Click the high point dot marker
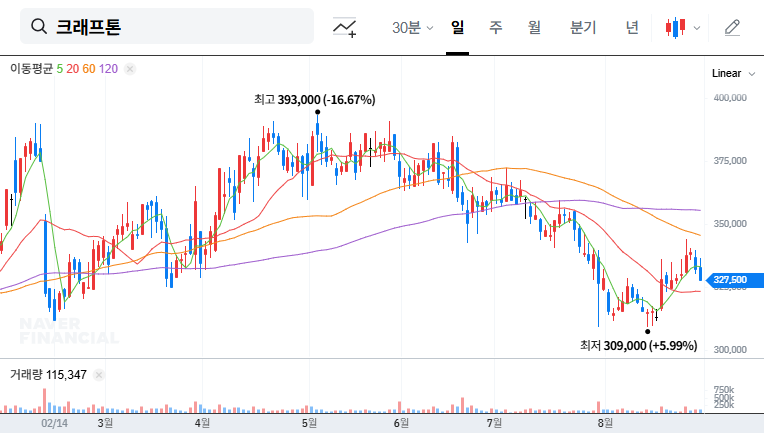The image size is (764, 433). pyautogui.click(x=318, y=112)
